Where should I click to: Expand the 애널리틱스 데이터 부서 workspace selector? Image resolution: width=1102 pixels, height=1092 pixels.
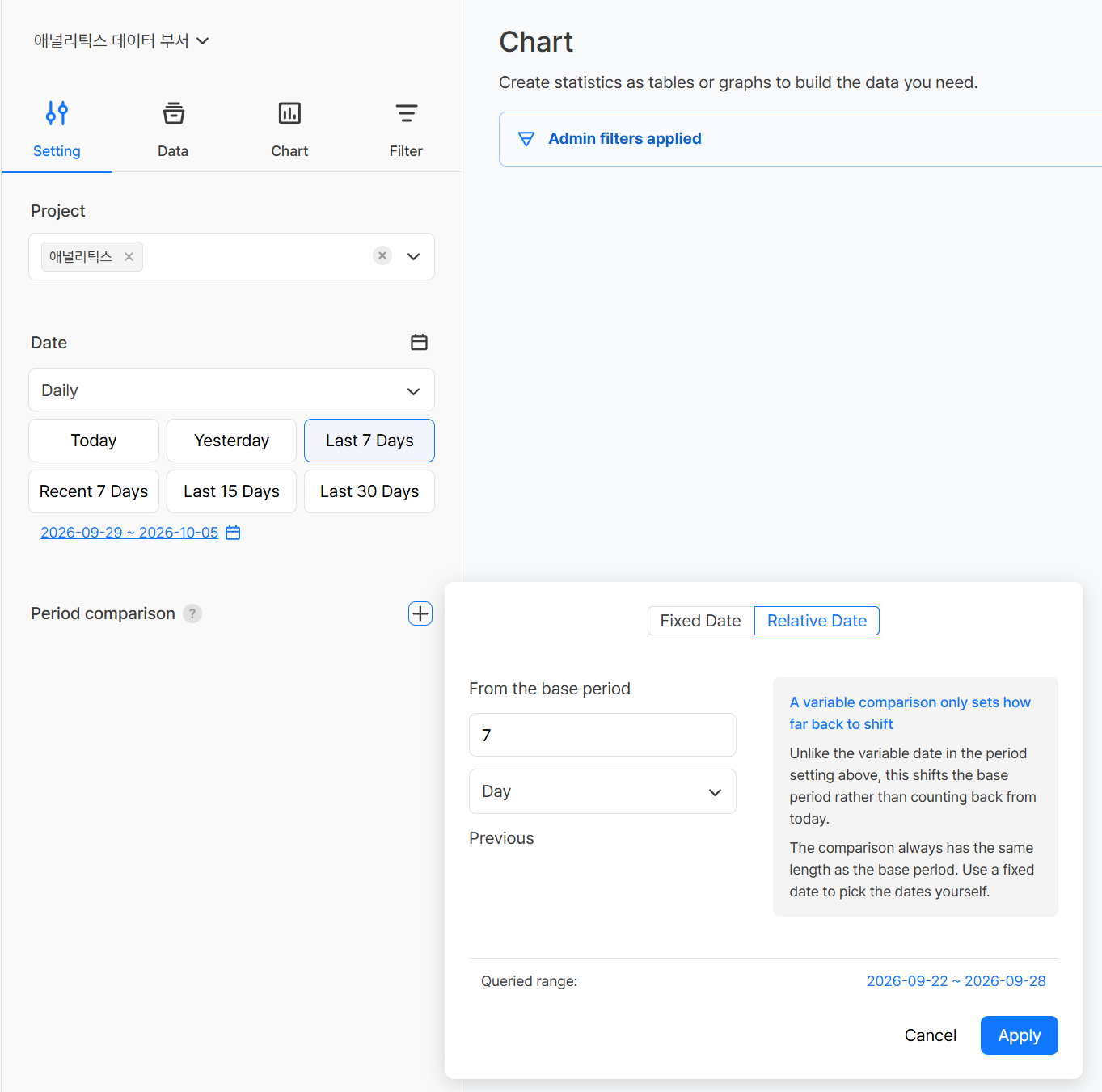[x=121, y=40]
